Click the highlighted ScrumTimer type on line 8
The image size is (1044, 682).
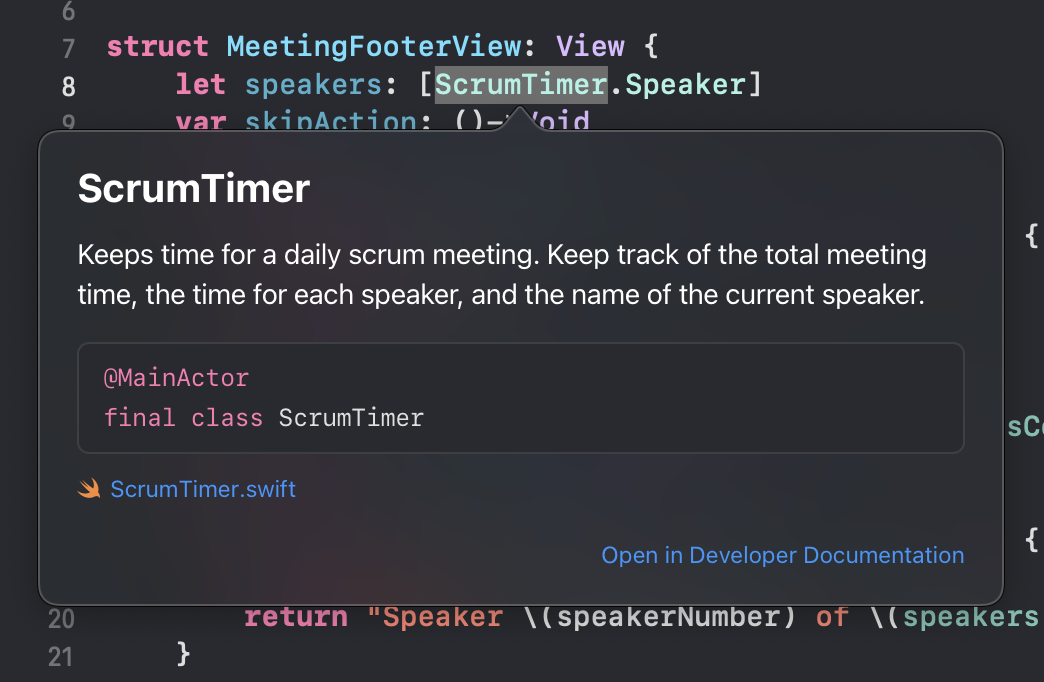(521, 84)
